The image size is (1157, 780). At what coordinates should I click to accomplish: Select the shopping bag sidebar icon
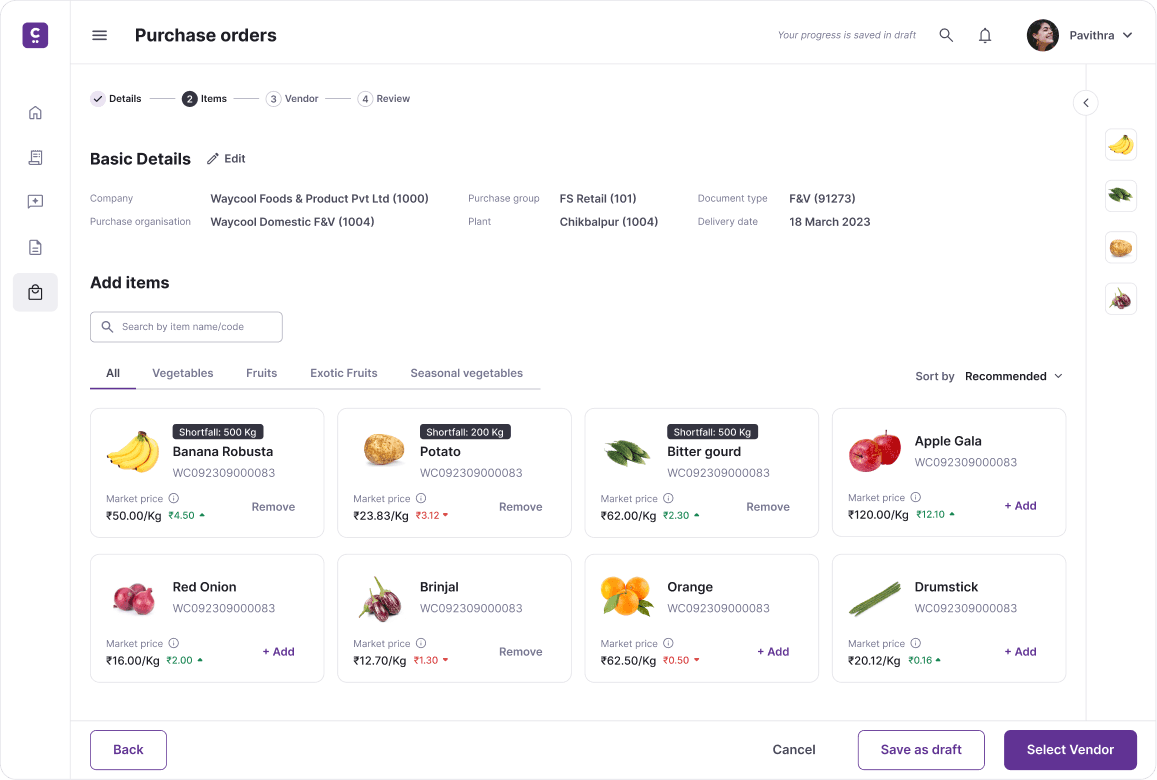point(35,292)
